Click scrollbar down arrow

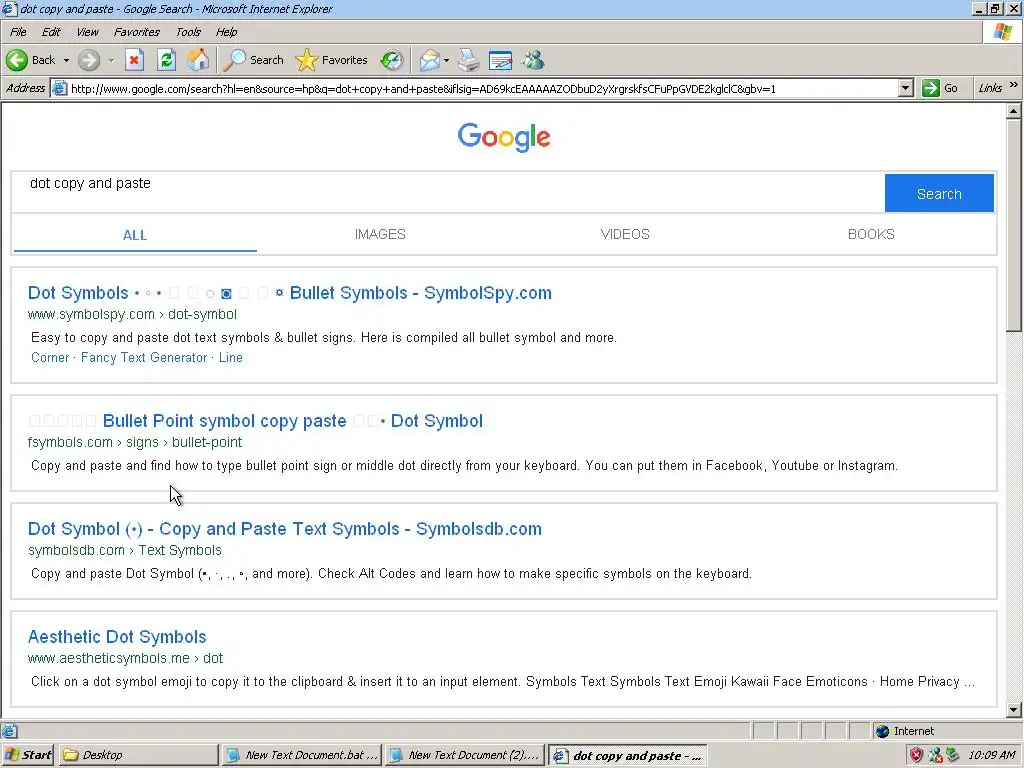click(x=1013, y=709)
